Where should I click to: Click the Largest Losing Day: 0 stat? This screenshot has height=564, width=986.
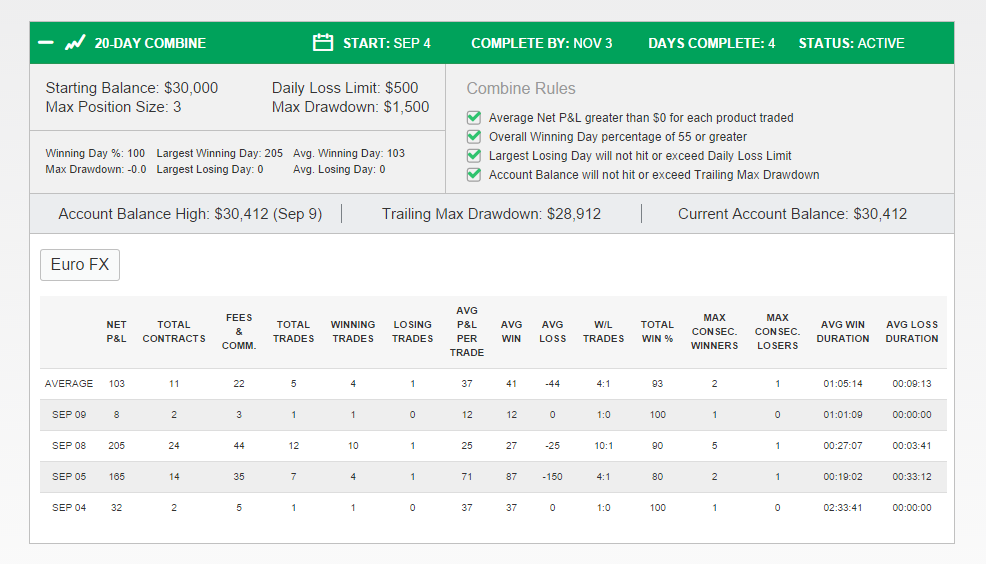point(210,169)
